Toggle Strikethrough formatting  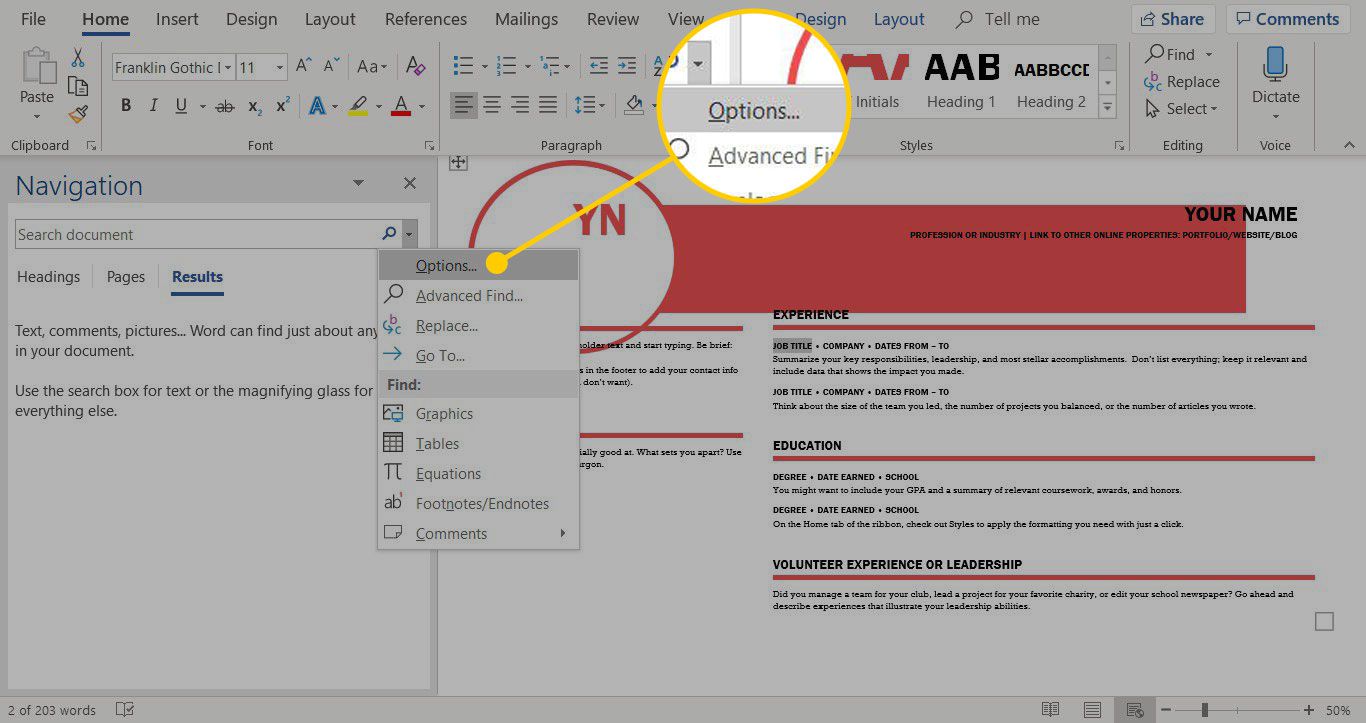[x=226, y=105]
